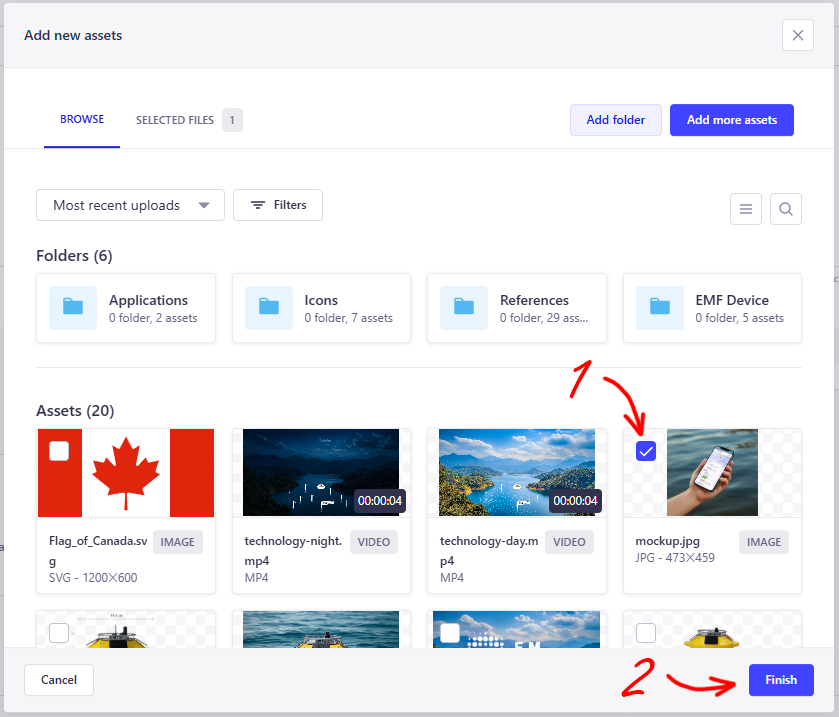
Task: Open the asset search magnifier icon
Action: coord(786,209)
